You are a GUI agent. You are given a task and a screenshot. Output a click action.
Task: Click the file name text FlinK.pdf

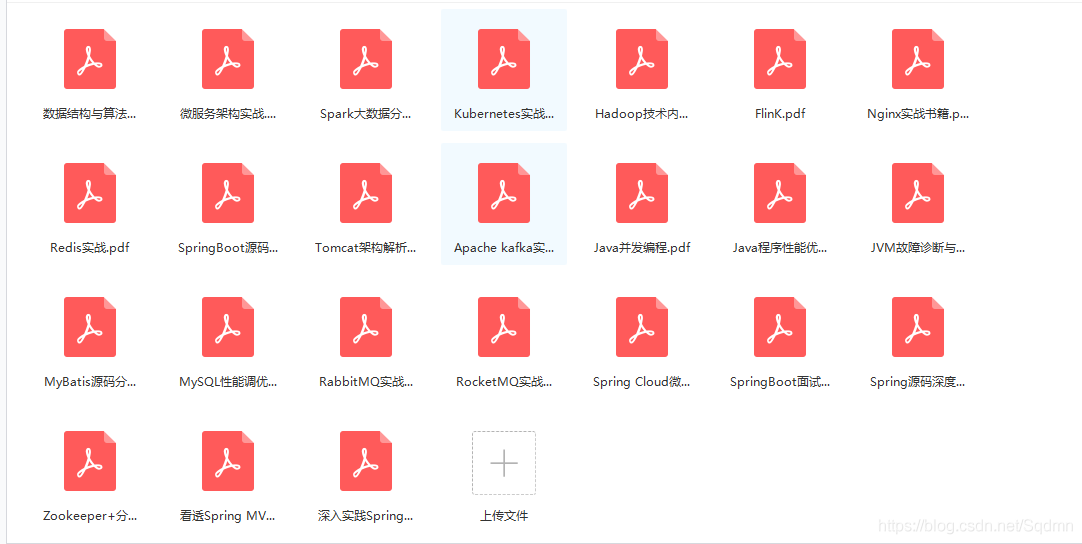[x=780, y=114]
